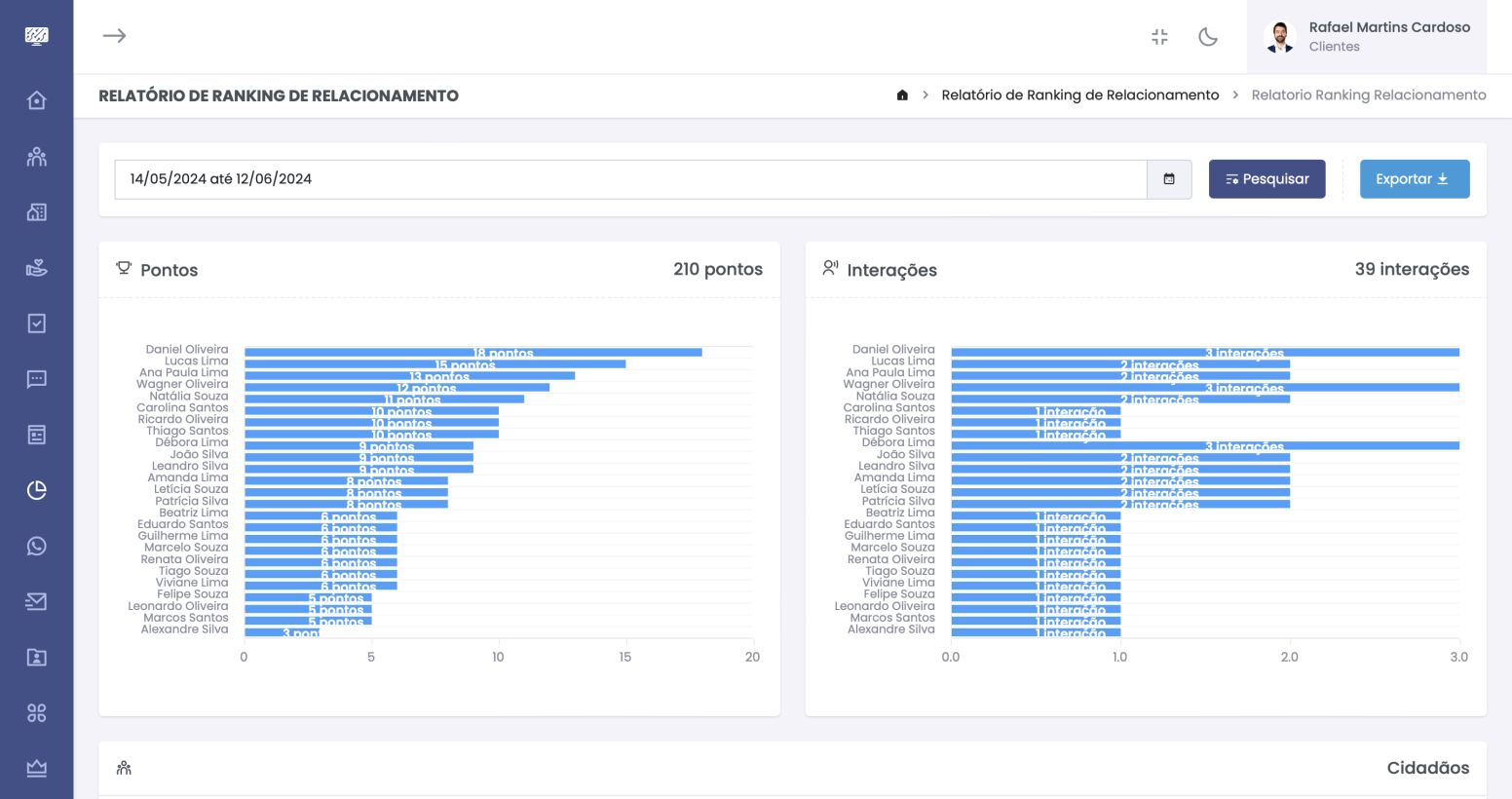Open the news sheet sidebar icon
This screenshot has width=1512, height=799.
[36, 435]
